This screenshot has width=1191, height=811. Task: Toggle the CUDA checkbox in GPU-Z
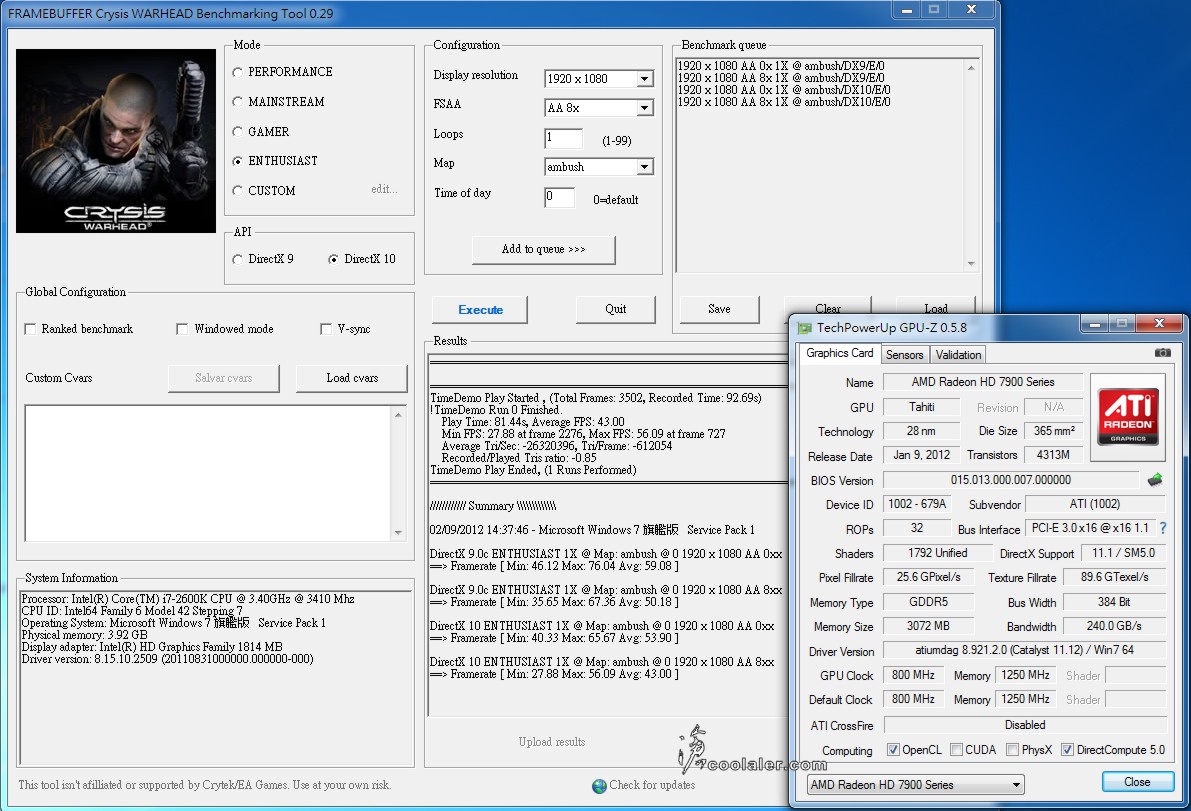point(956,749)
